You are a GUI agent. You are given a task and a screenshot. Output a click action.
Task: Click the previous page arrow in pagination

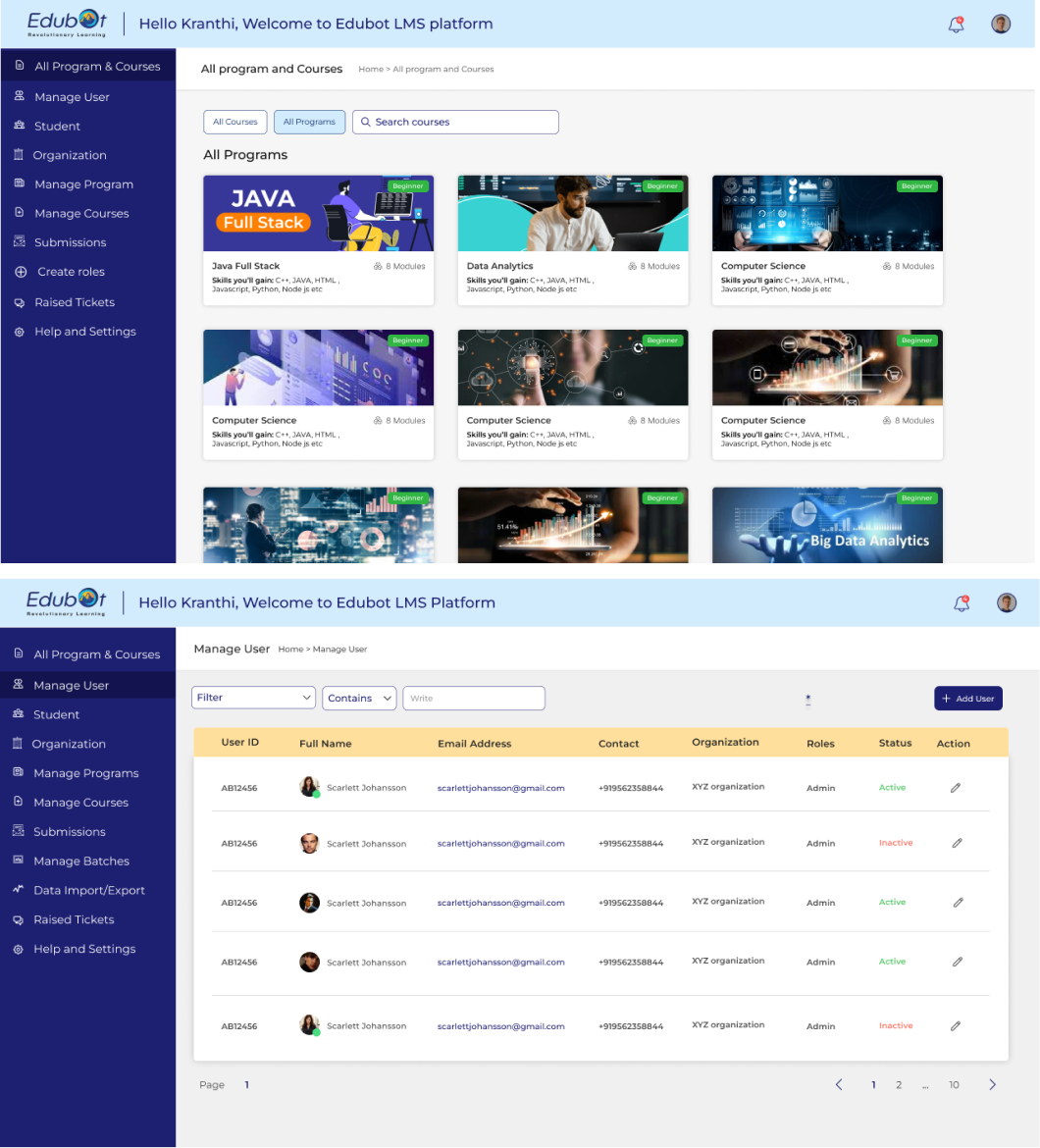(x=839, y=1084)
